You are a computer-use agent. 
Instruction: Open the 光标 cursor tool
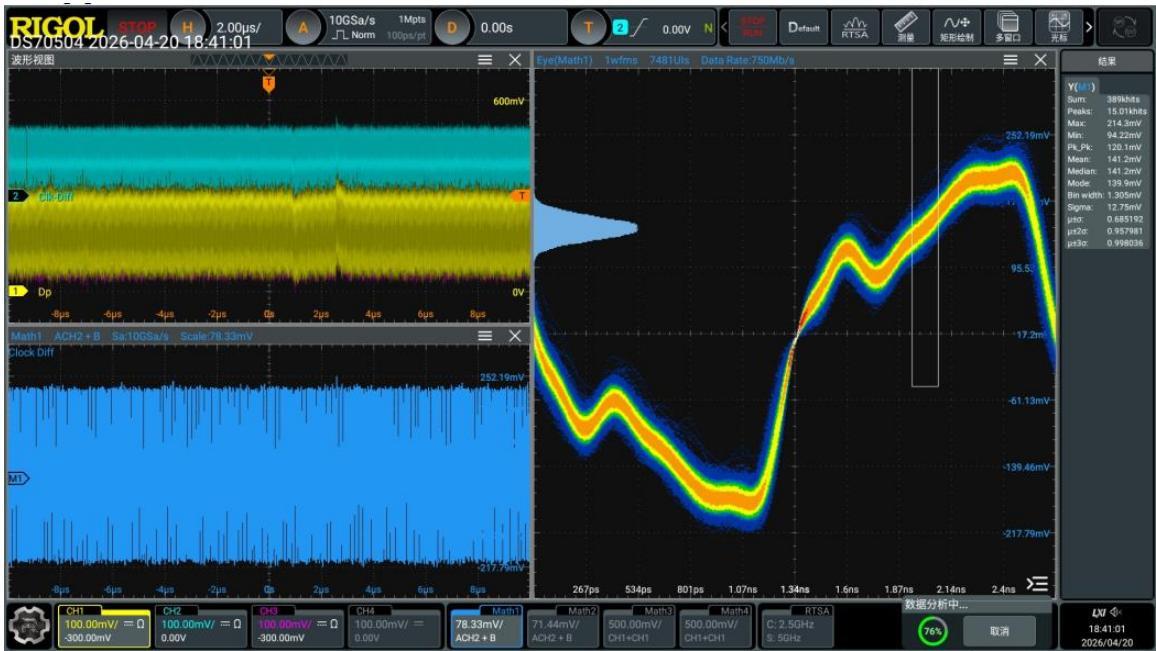click(1059, 27)
